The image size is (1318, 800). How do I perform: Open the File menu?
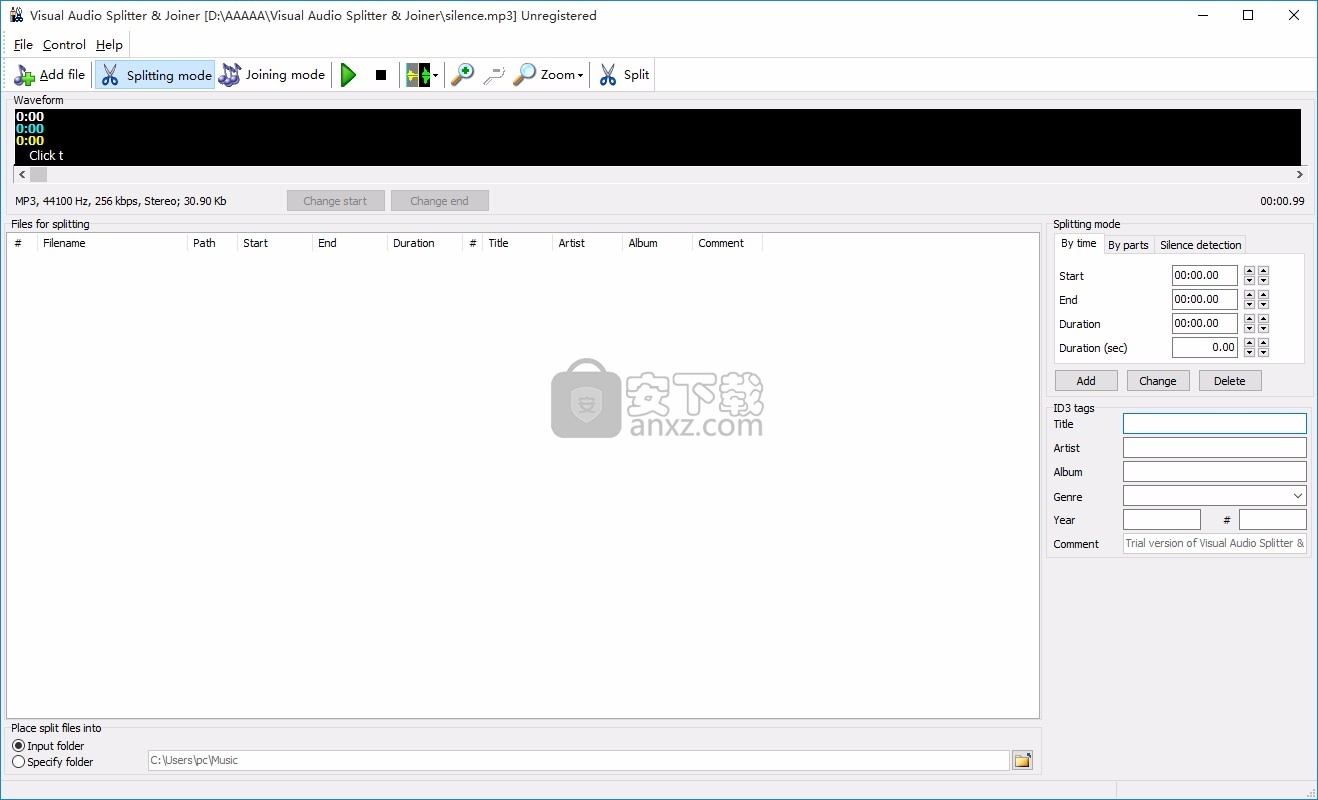click(x=23, y=45)
